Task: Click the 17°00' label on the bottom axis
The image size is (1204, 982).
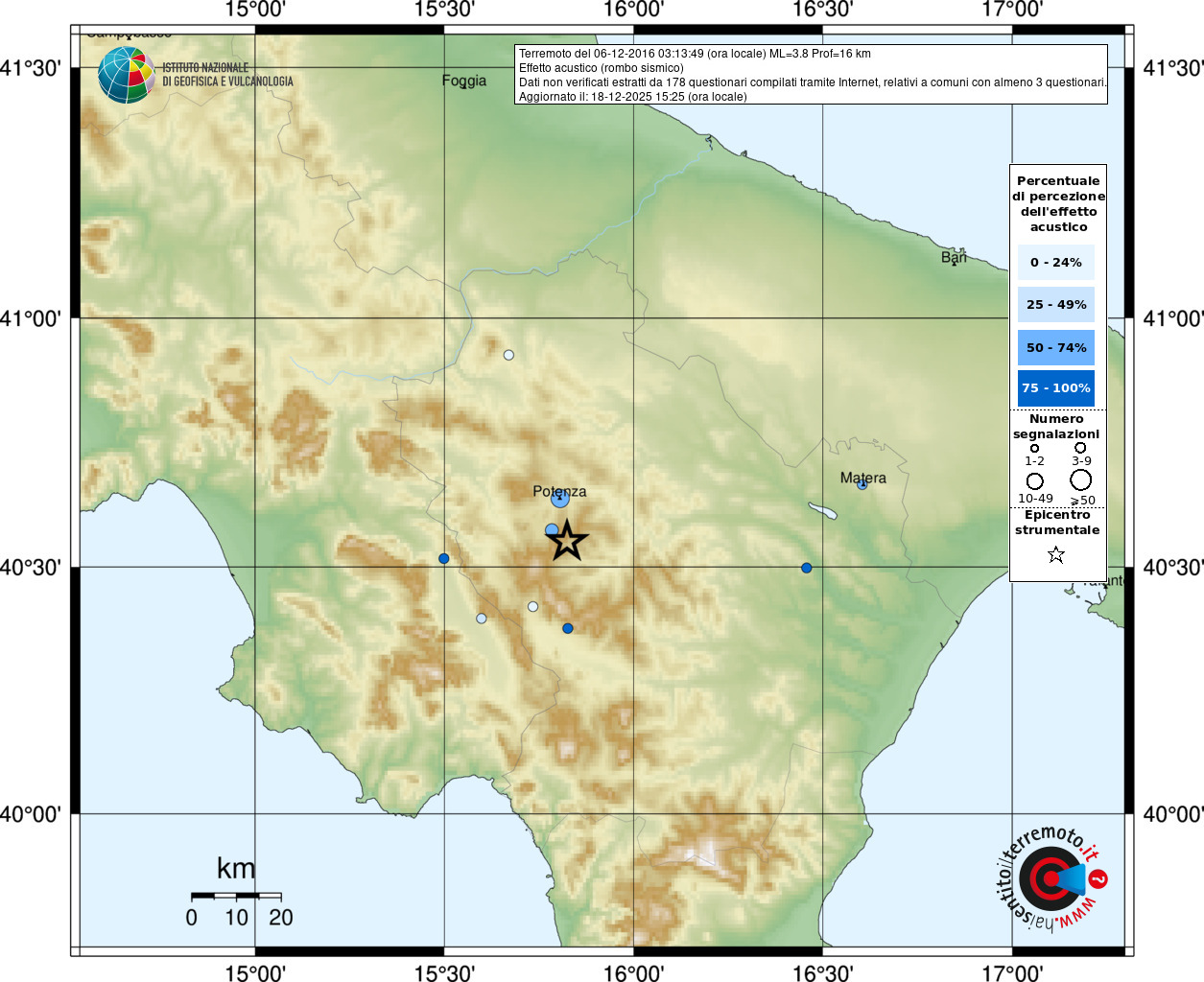Action: [x=1012, y=972]
